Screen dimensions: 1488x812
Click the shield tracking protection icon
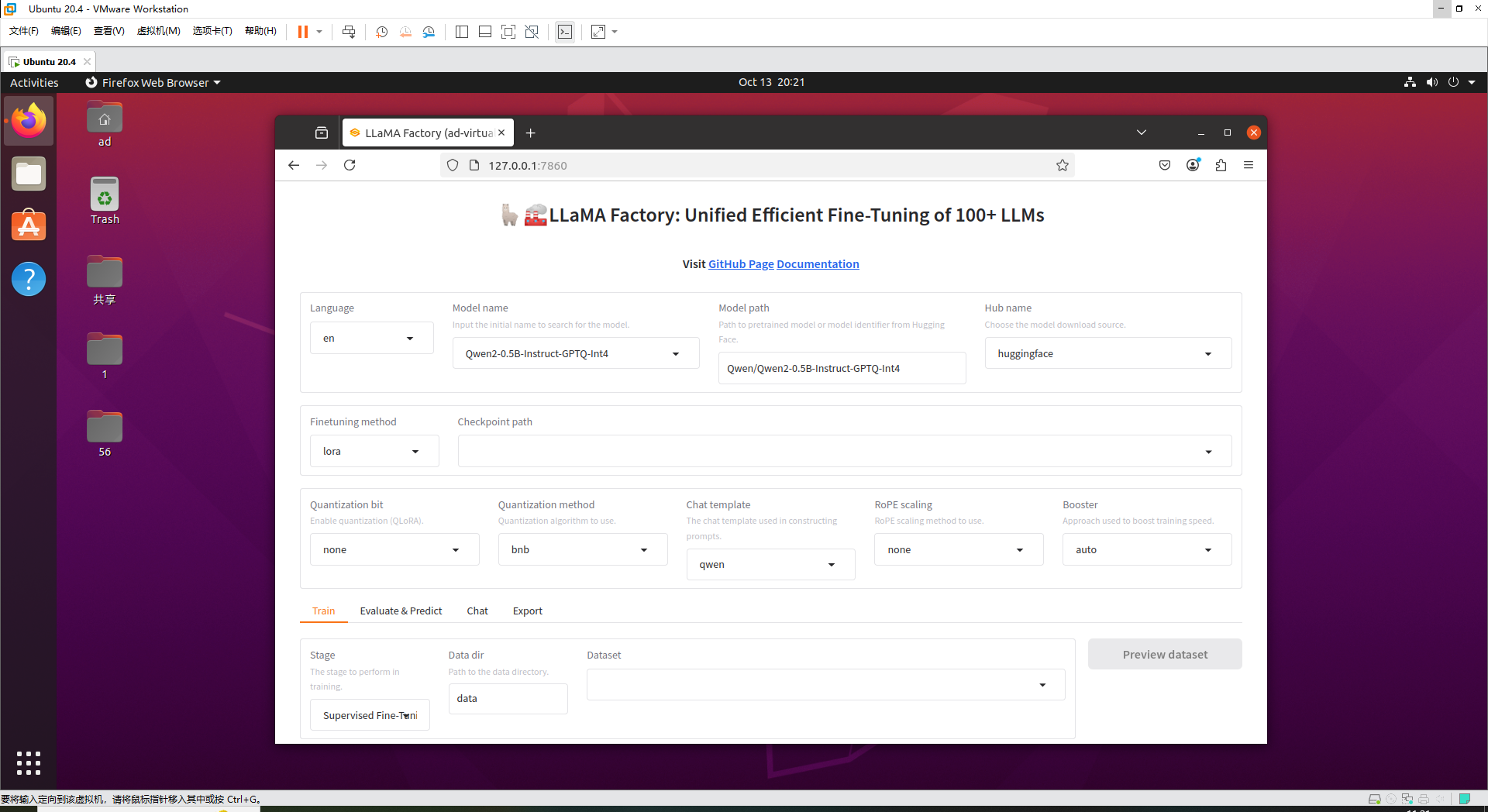point(453,165)
